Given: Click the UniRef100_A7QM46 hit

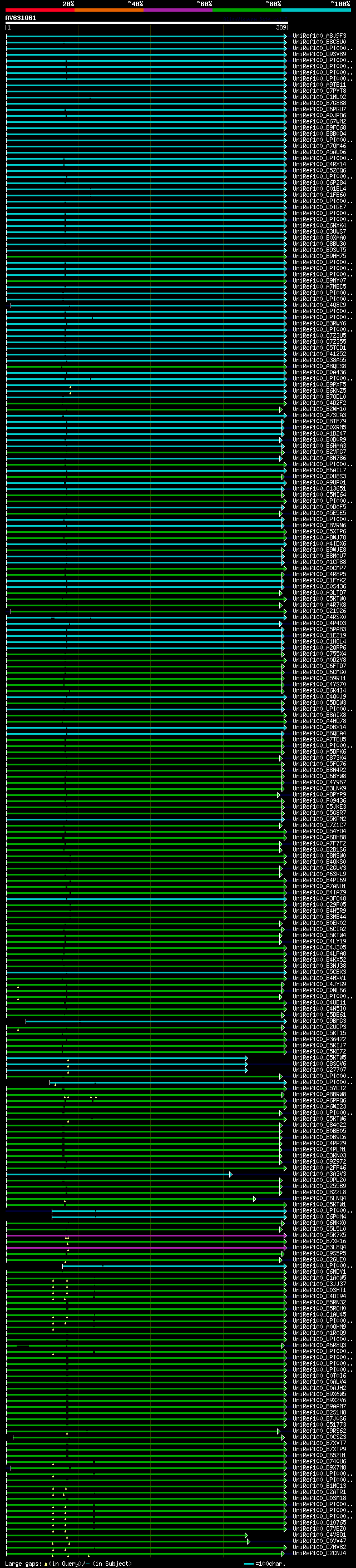Looking at the screenshot, I should click(x=319, y=146).
